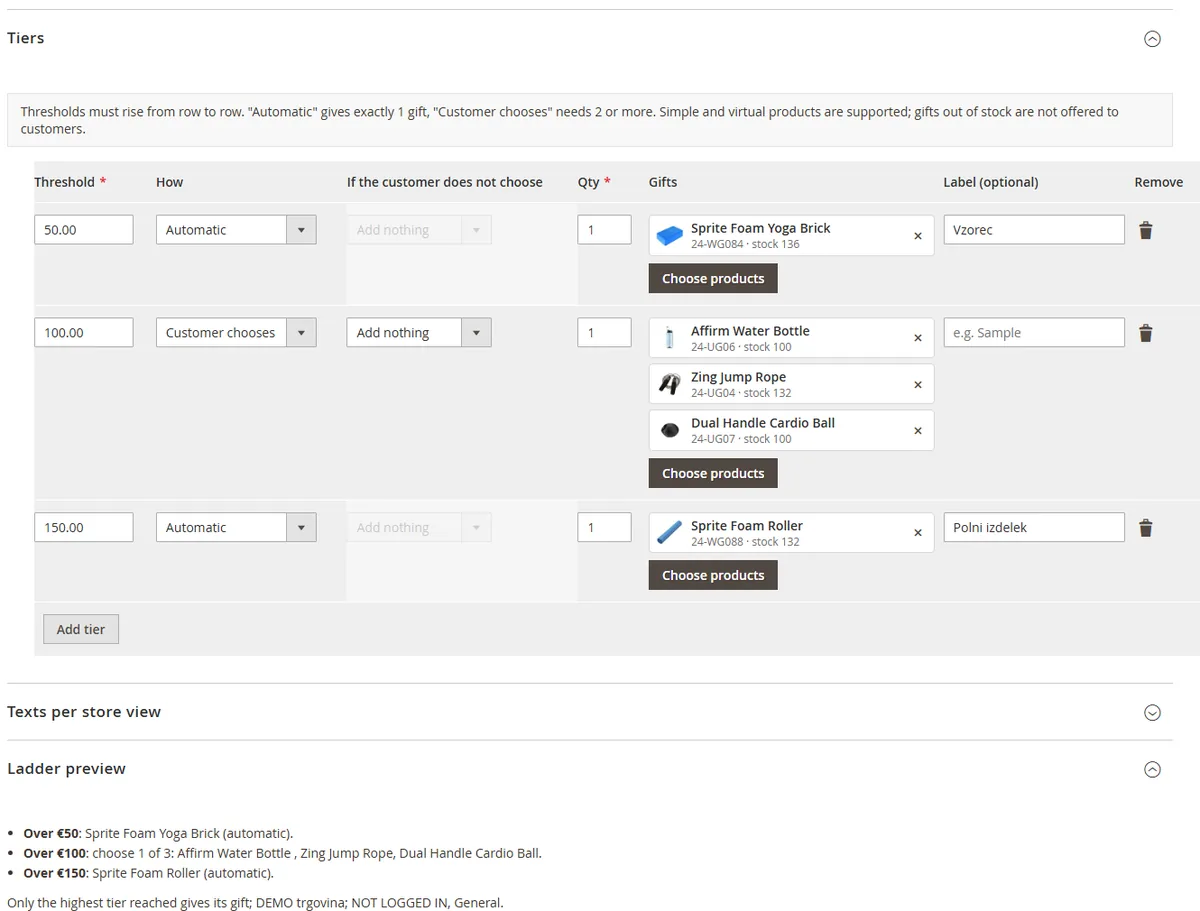Remove Dual Handle Cardio Ball gift
This screenshot has width=1200, height=911.
point(918,431)
